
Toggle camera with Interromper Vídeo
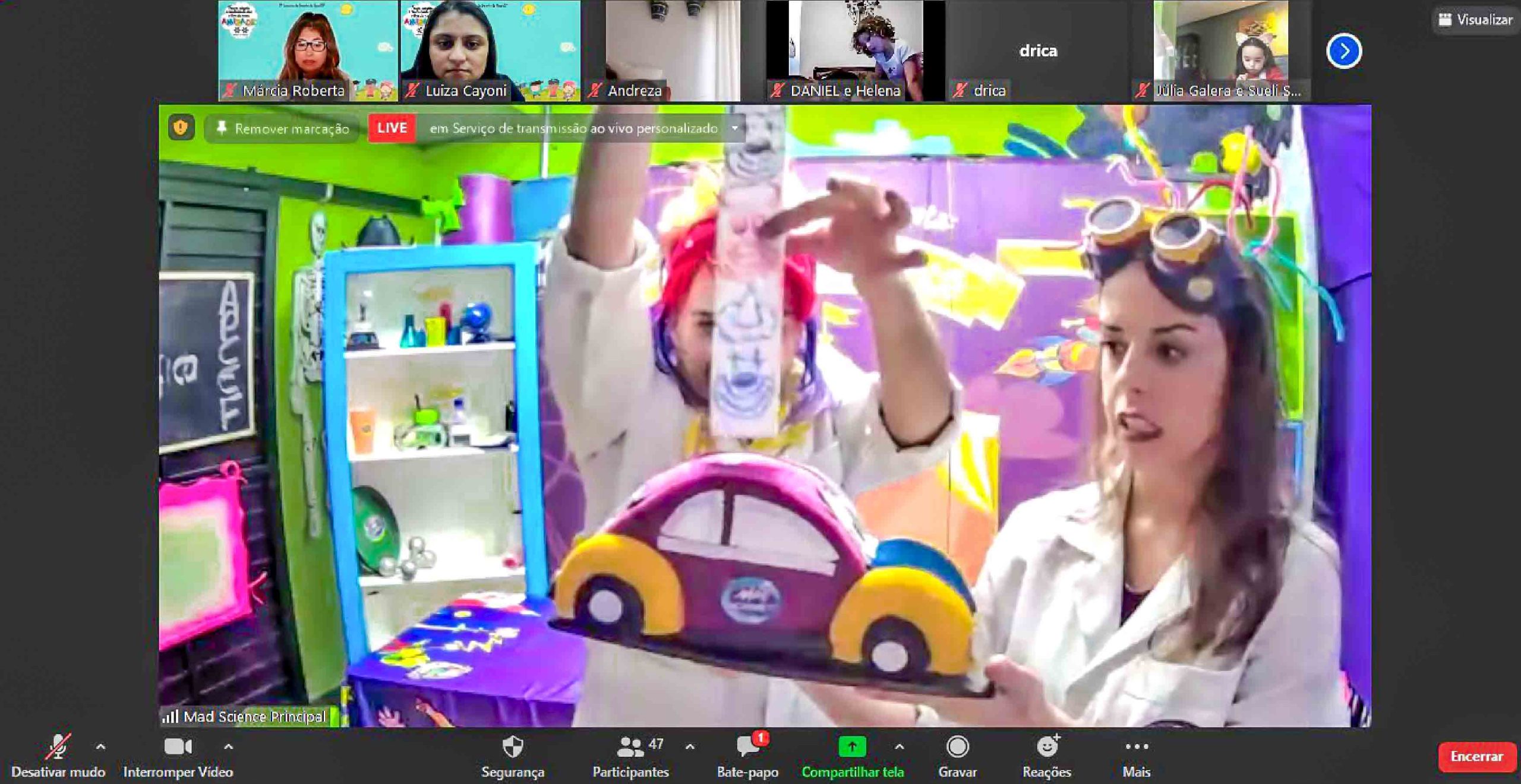click(x=178, y=747)
